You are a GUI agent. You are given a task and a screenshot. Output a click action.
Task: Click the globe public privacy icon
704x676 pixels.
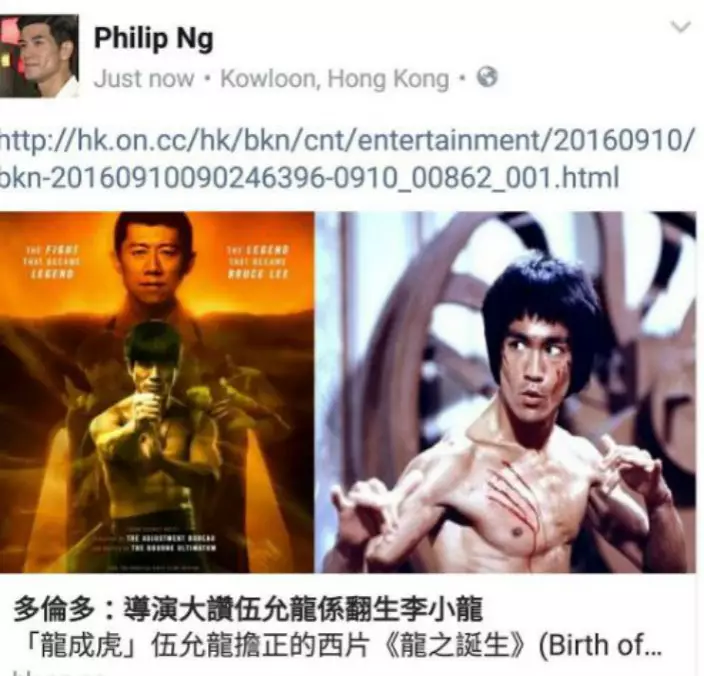(487, 77)
